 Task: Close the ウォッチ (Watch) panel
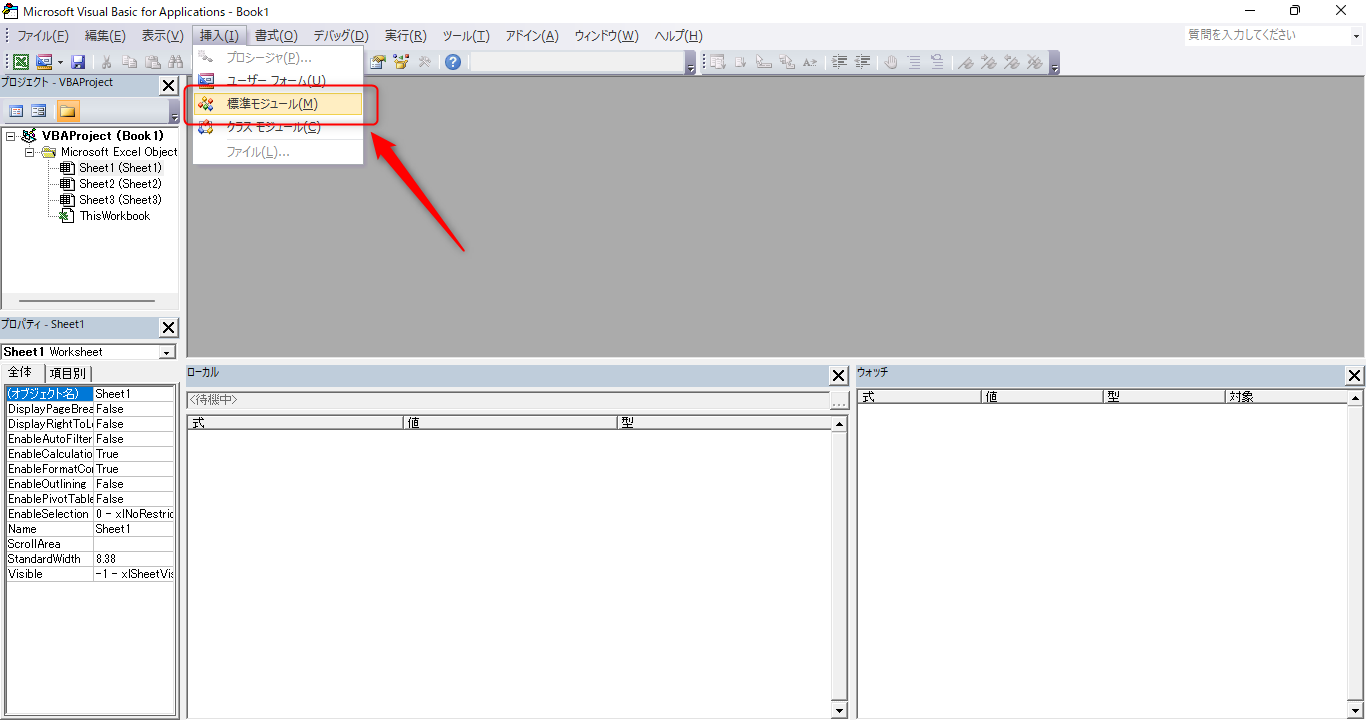pos(1354,376)
